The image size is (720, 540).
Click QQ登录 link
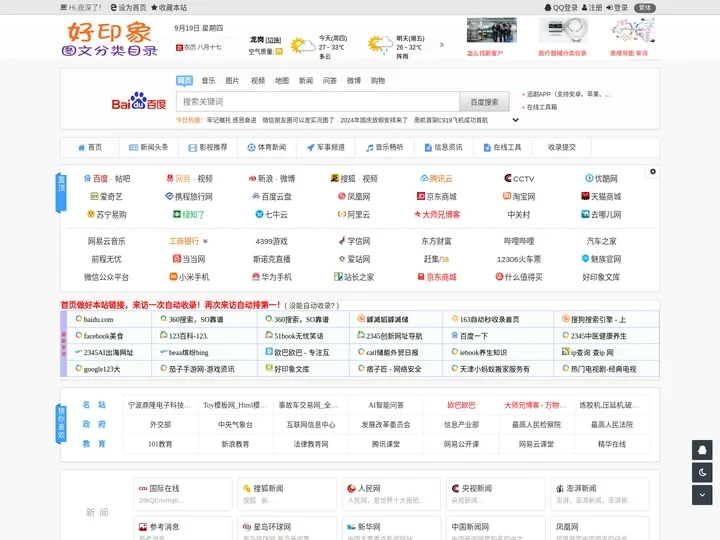point(561,7)
